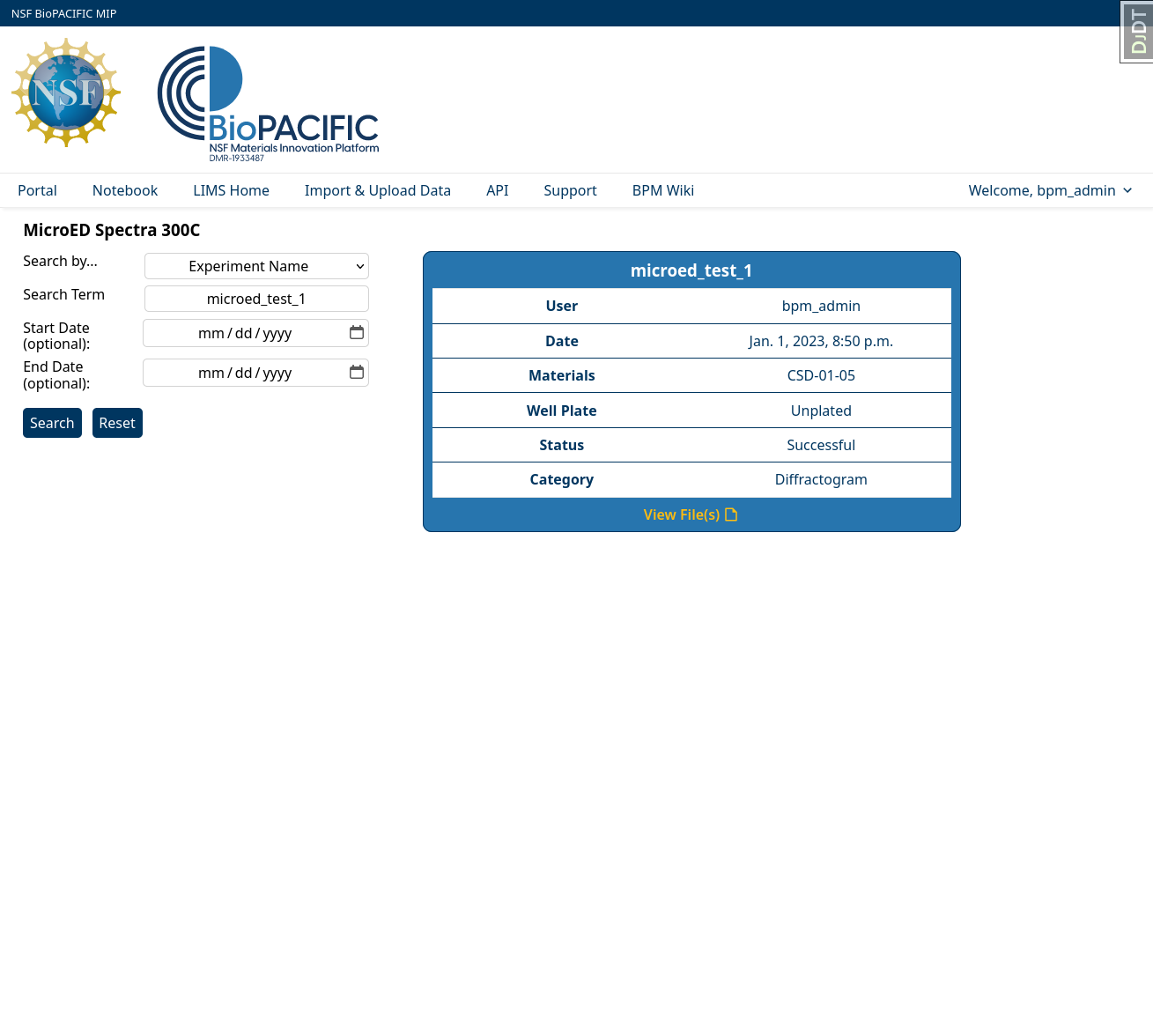Click the NSF BioPACIFIC MIP header link

[x=63, y=13]
